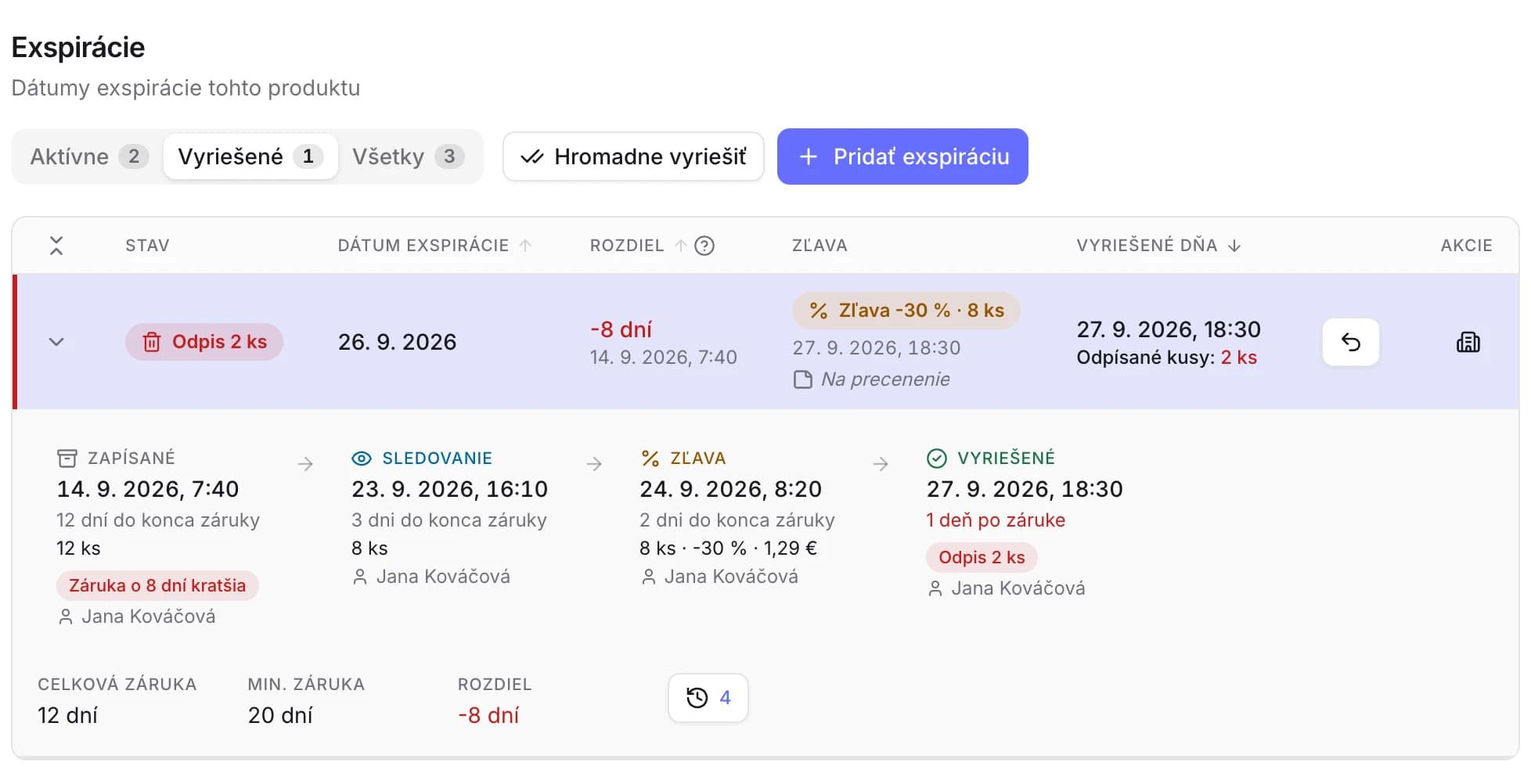
Task: Click the user icon under Zapísané step
Action: click(66, 617)
